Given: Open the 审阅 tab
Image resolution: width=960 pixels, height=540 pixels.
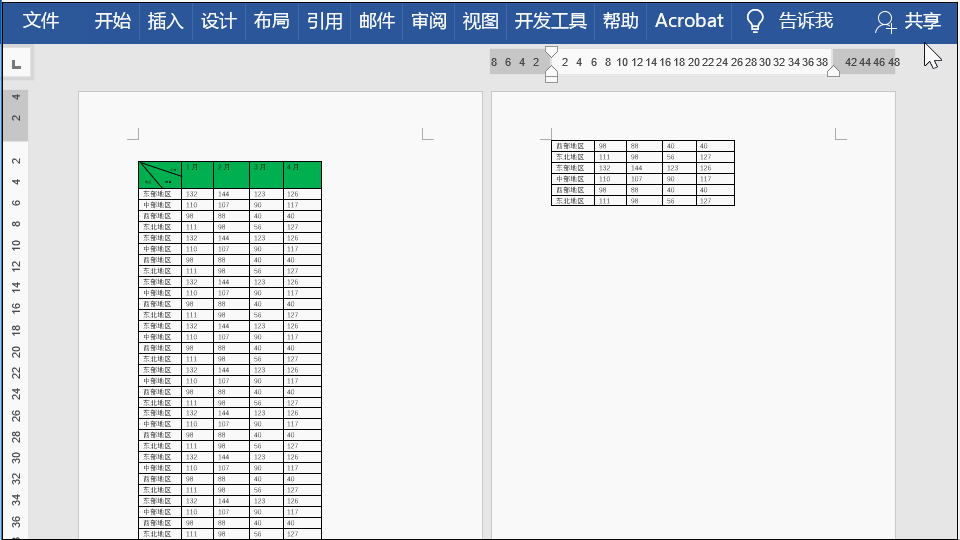Looking at the screenshot, I should pos(429,21).
